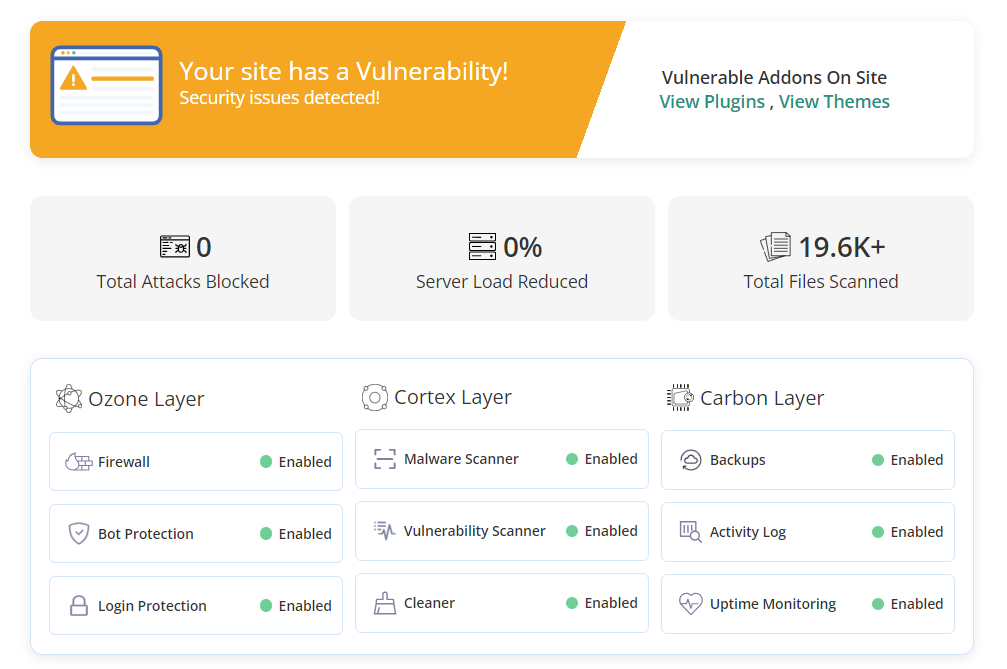
Task: Click the vulnerability warning browser icon
Action: coord(106,85)
